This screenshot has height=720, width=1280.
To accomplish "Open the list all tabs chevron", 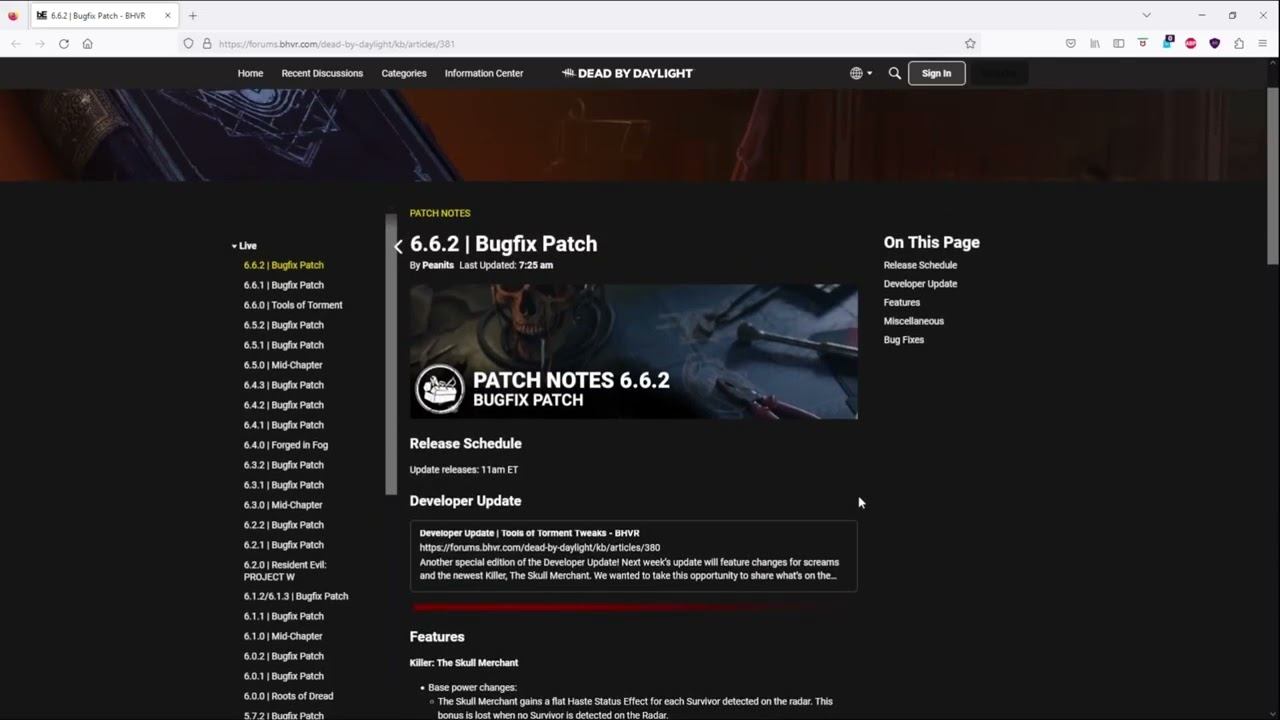I will pyautogui.click(x=1146, y=15).
